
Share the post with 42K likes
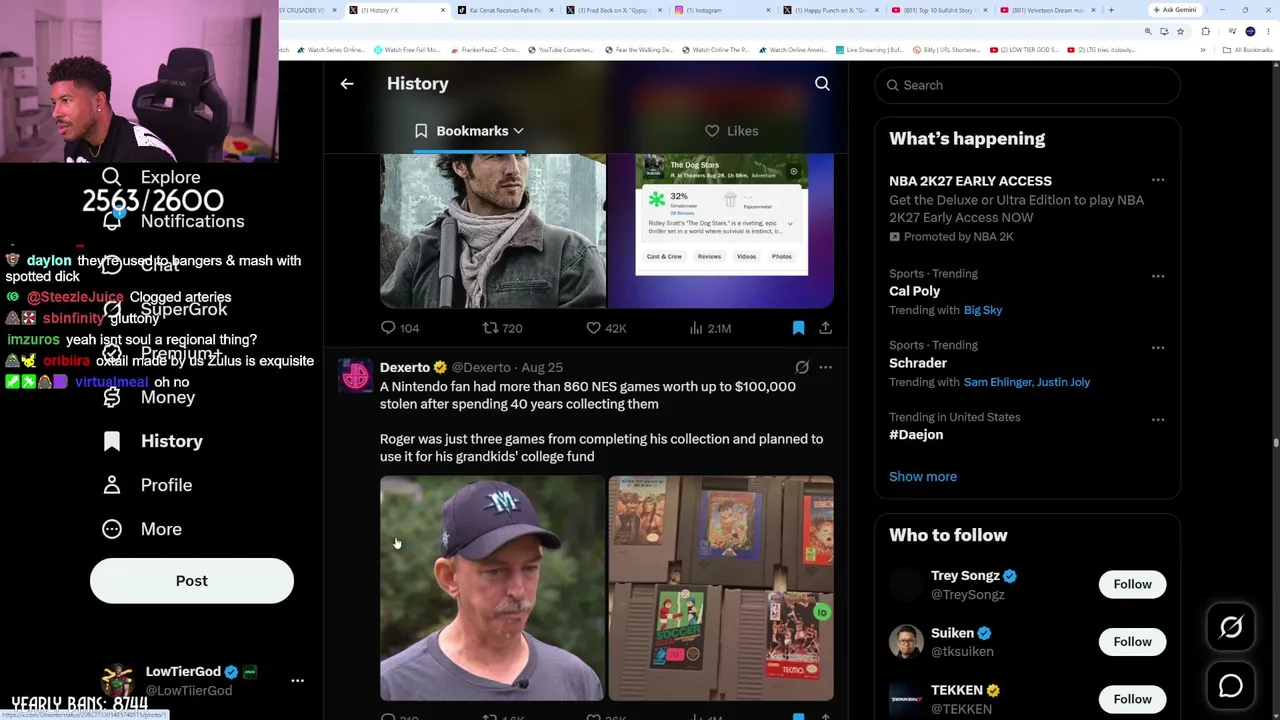(825, 328)
